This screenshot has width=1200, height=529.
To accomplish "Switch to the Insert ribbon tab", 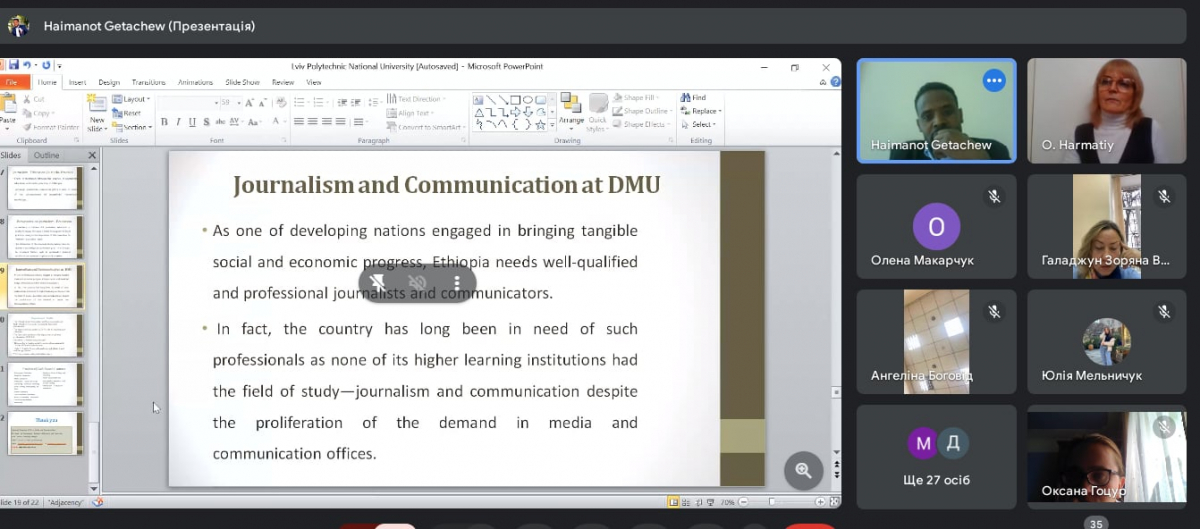I will (77, 82).
